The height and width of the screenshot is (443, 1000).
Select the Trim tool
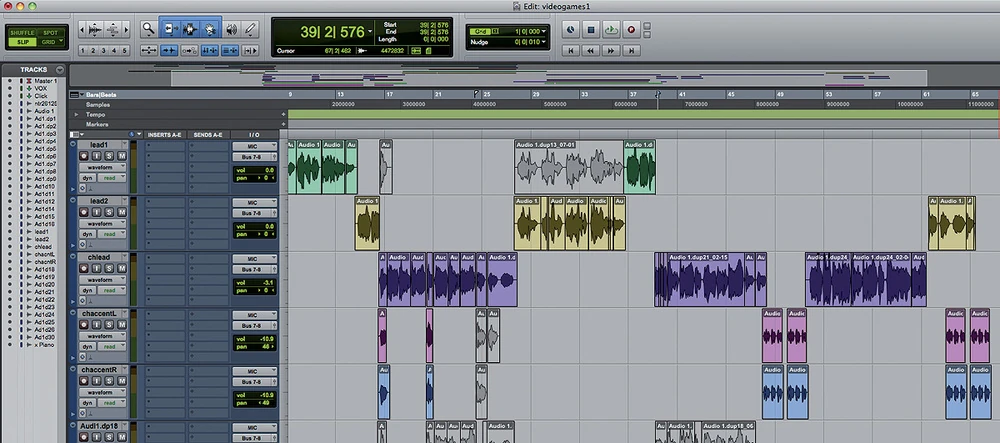[170, 29]
